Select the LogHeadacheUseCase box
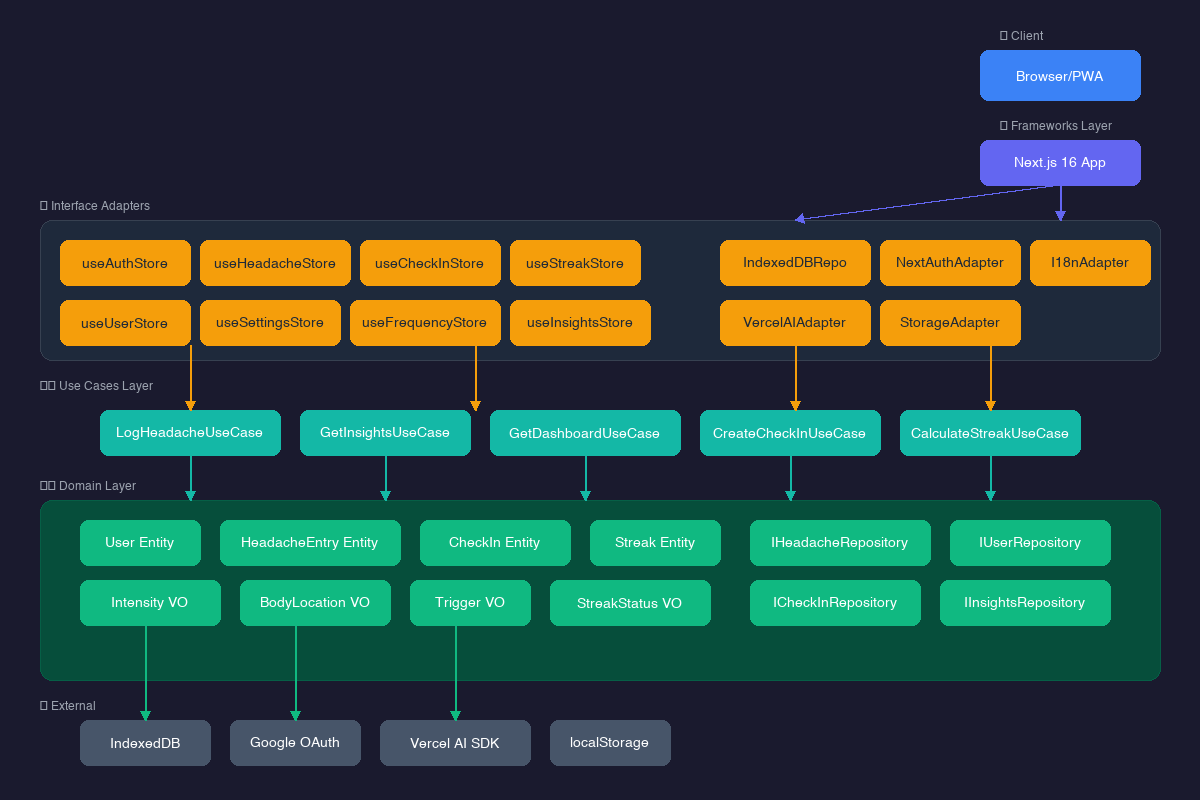The height and width of the screenshot is (800, 1200). [190, 433]
